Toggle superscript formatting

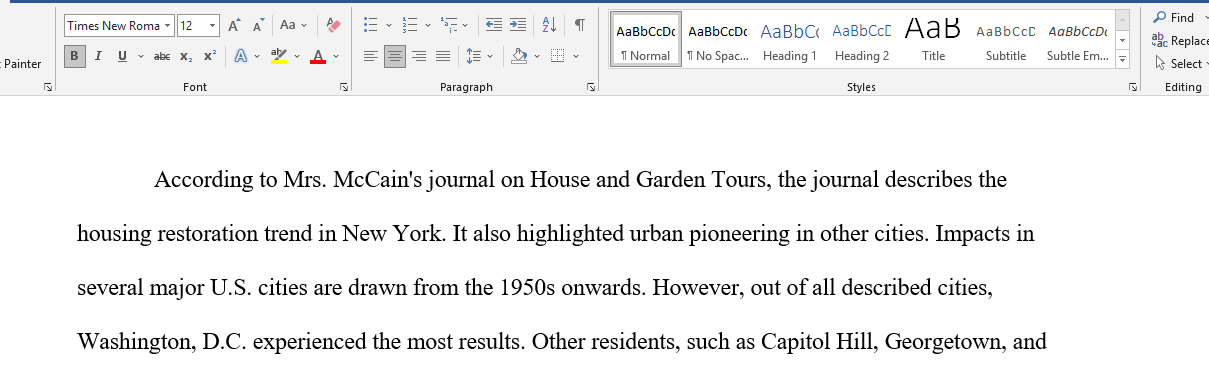(x=210, y=56)
